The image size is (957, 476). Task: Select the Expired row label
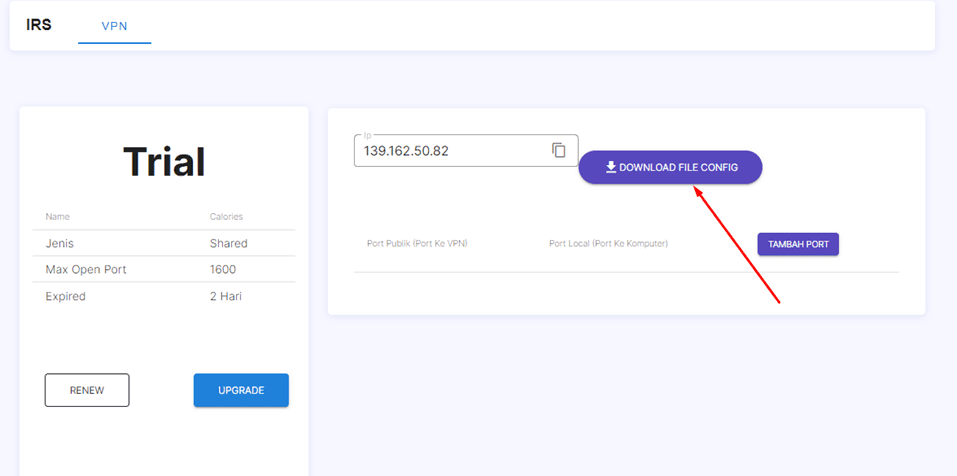(66, 297)
